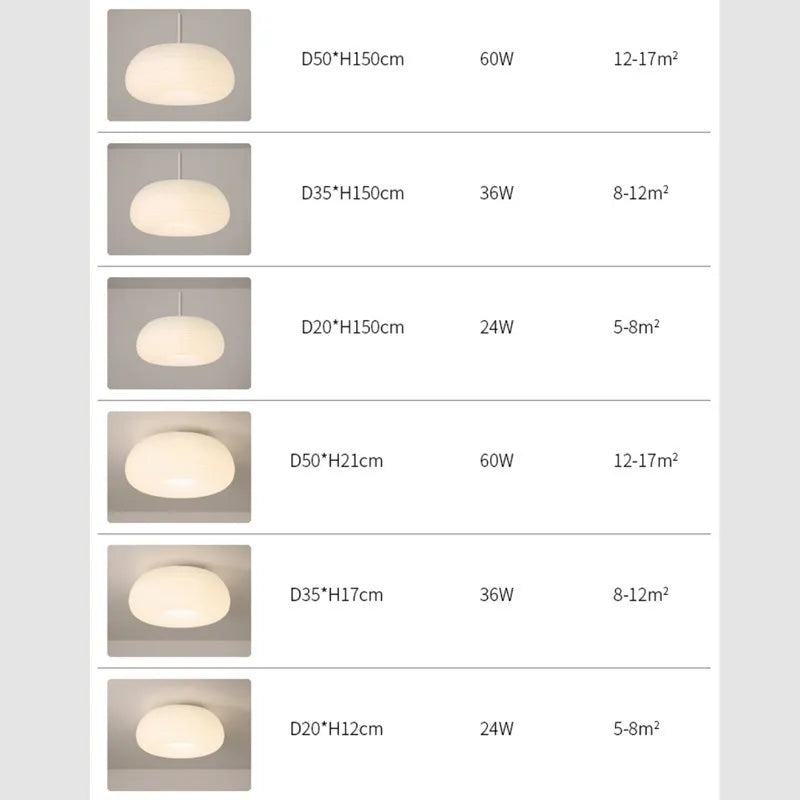Select the D50*H21cm size text
The height and width of the screenshot is (800, 800).
click(336, 461)
